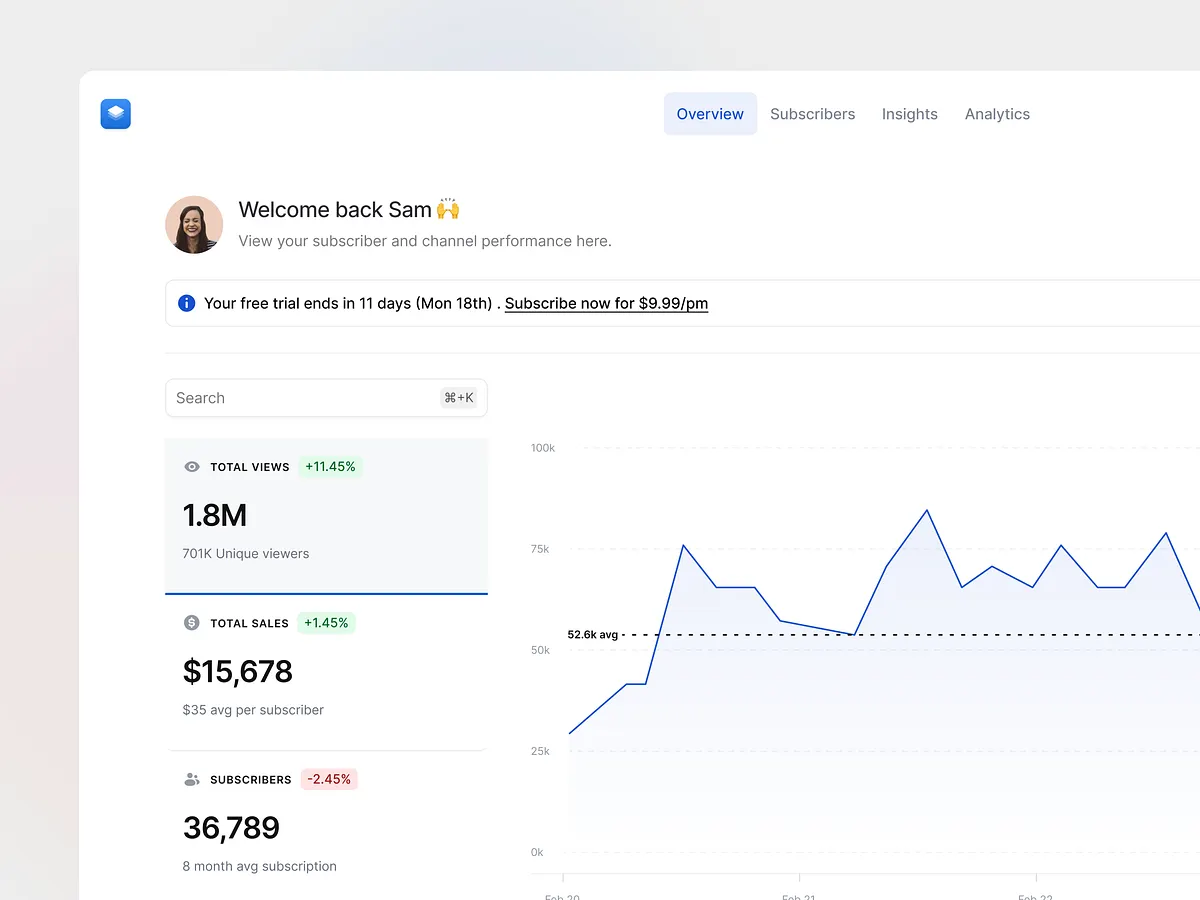This screenshot has height=900, width=1200.
Task: Click the raised-hands emoji in the greeting
Action: coord(447,209)
